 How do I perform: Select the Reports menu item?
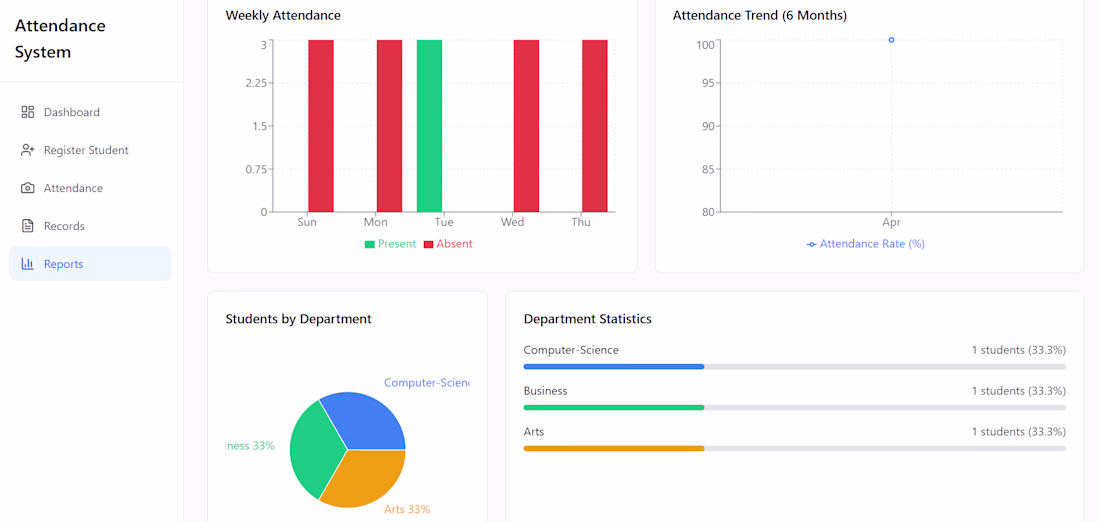pyautogui.click(x=90, y=264)
